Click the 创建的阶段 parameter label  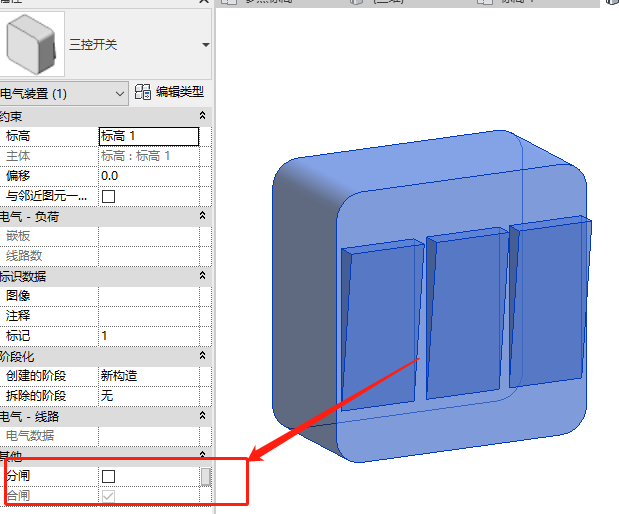pos(36,376)
